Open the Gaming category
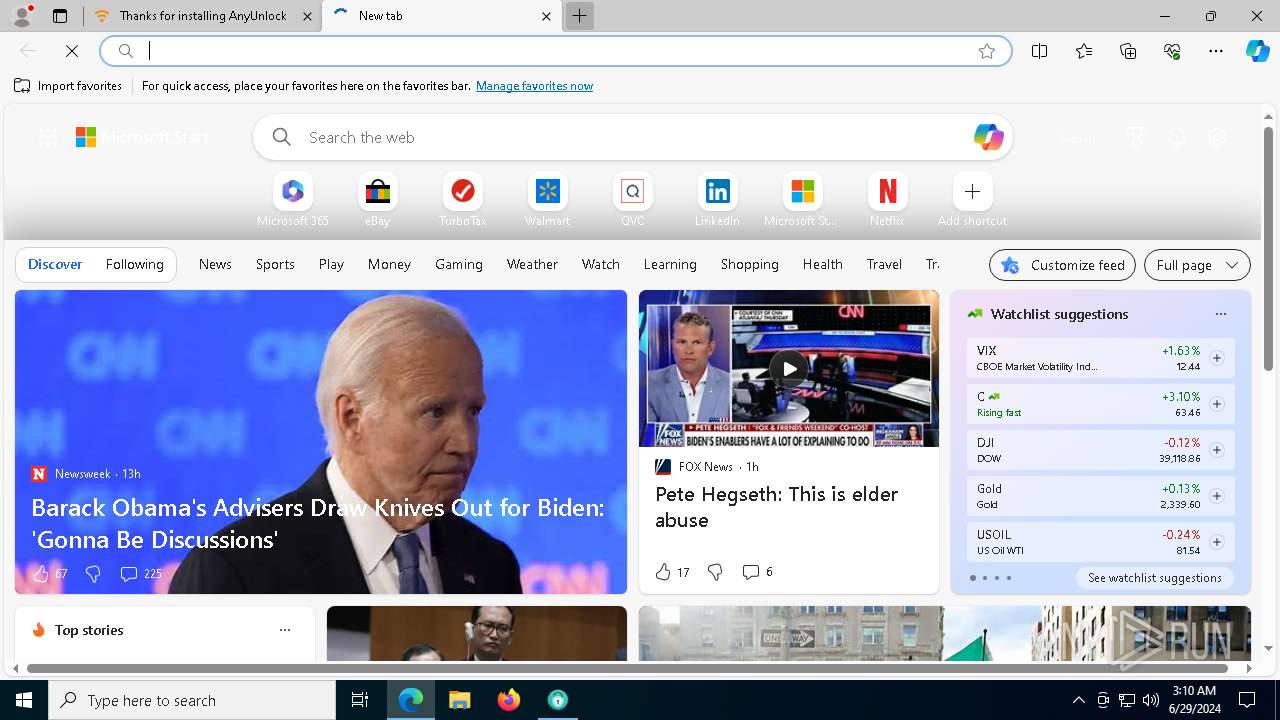The height and width of the screenshot is (720, 1280). (459, 264)
